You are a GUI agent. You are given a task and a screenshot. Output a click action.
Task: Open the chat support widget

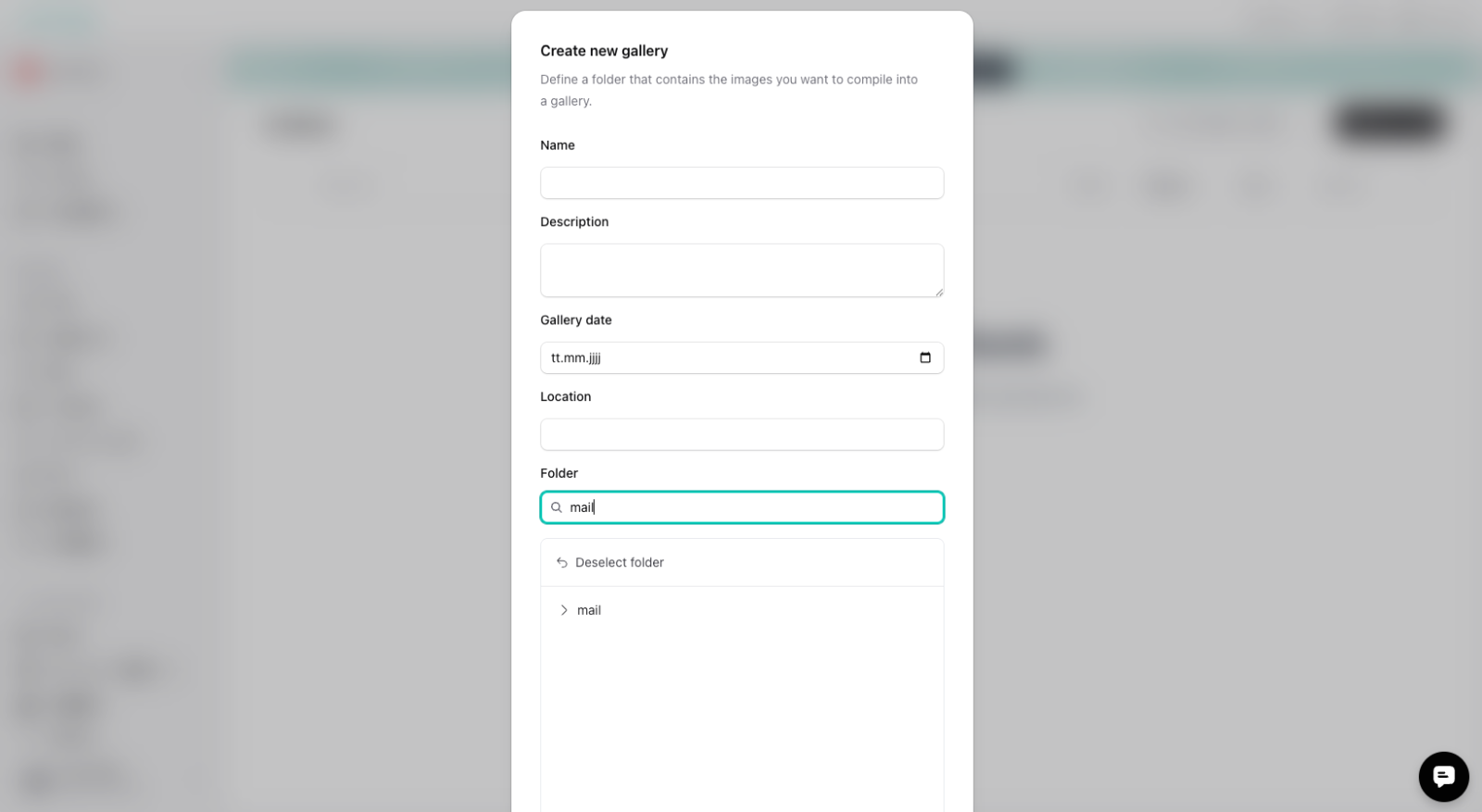(1443, 776)
